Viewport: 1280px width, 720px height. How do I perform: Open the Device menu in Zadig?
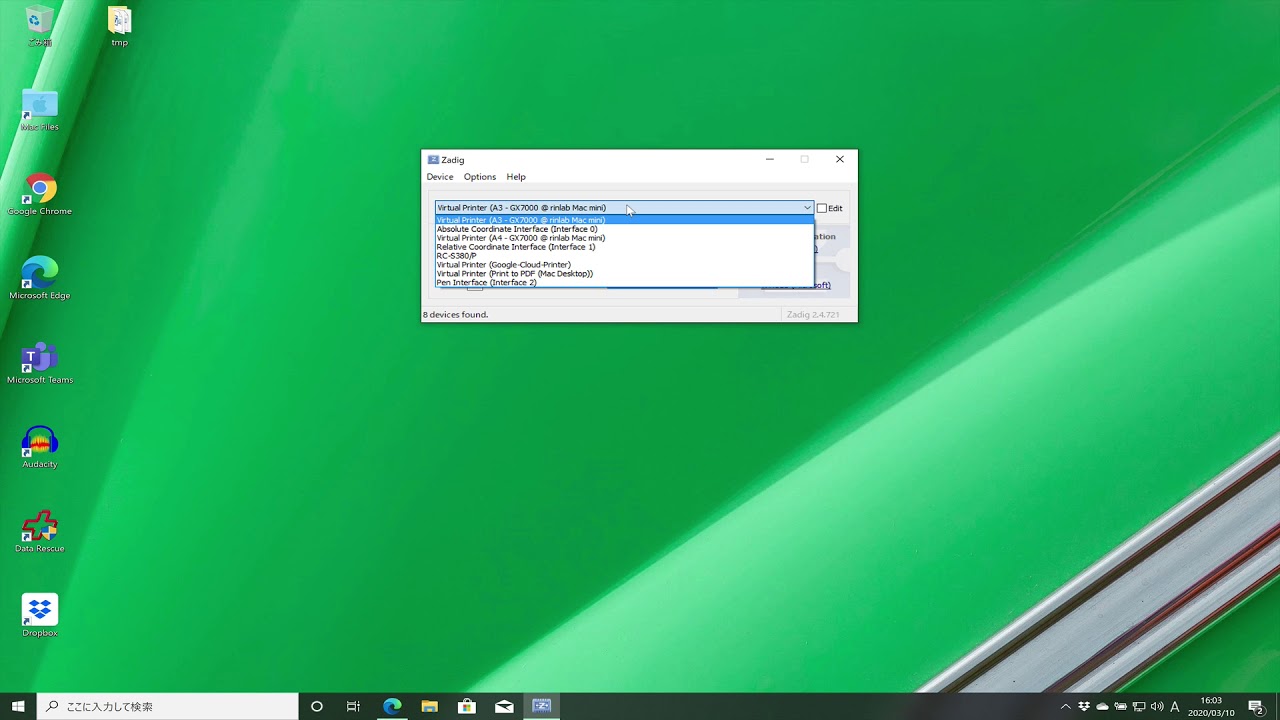tap(440, 177)
